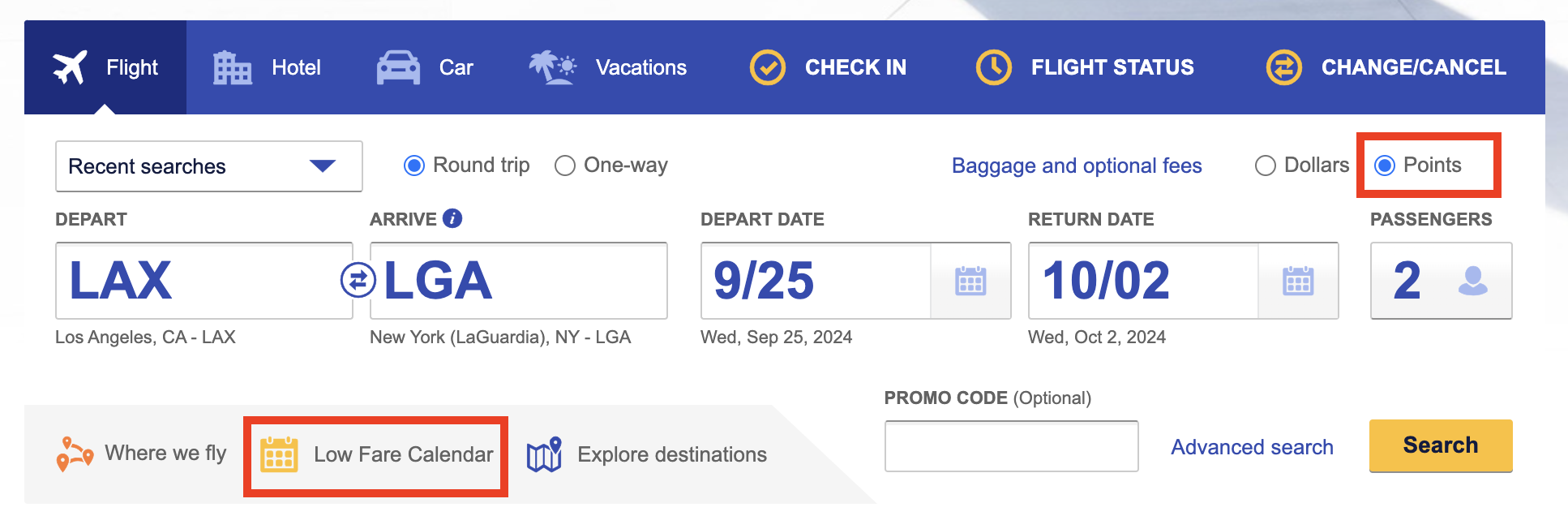Screen dimensions: 1568x516
Task: Choose the Dollars fare option
Action: click(x=1266, y=165)
